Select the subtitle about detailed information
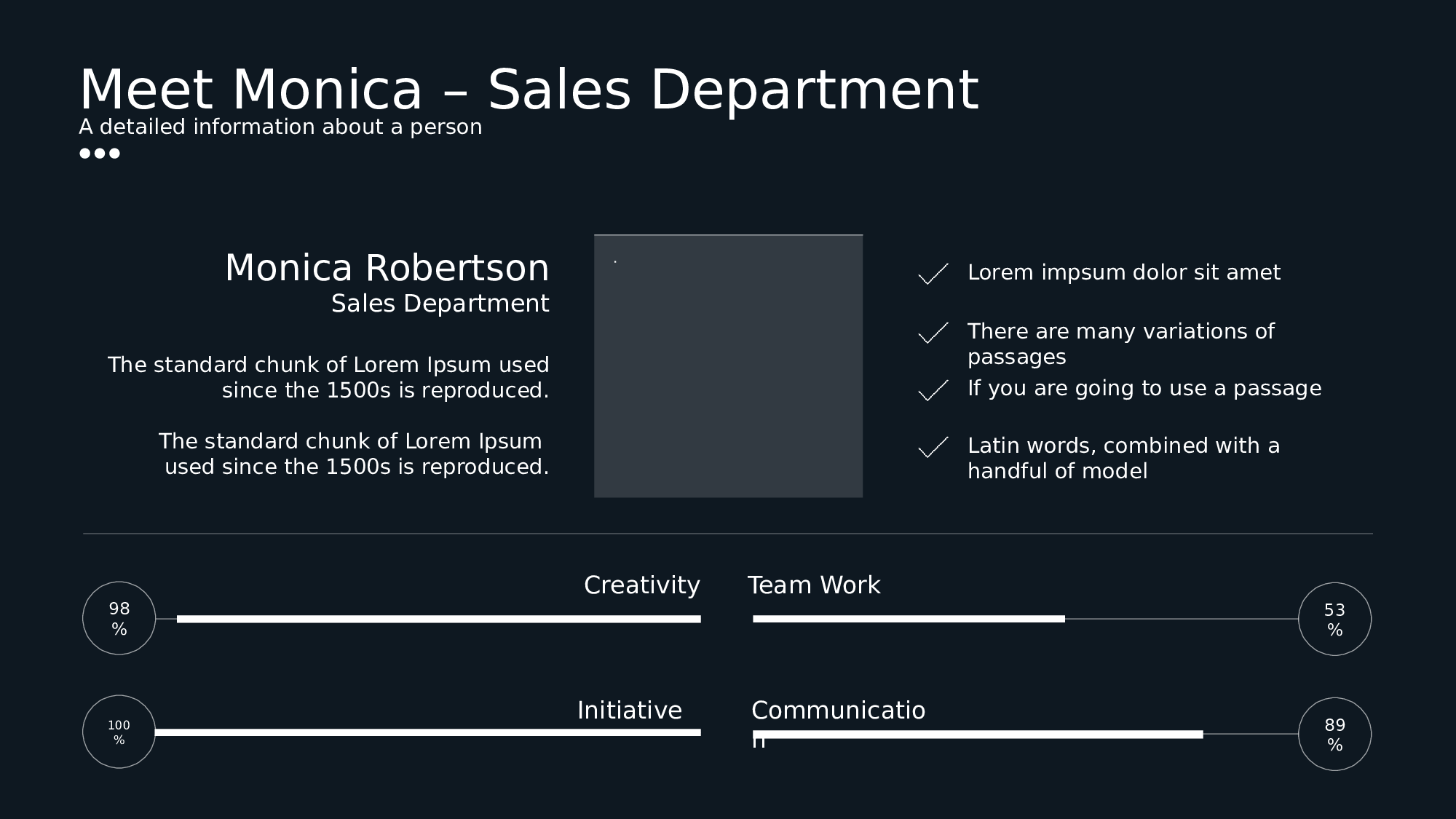This screenshot has height=819, width=1456. click(x=280, y=127)
